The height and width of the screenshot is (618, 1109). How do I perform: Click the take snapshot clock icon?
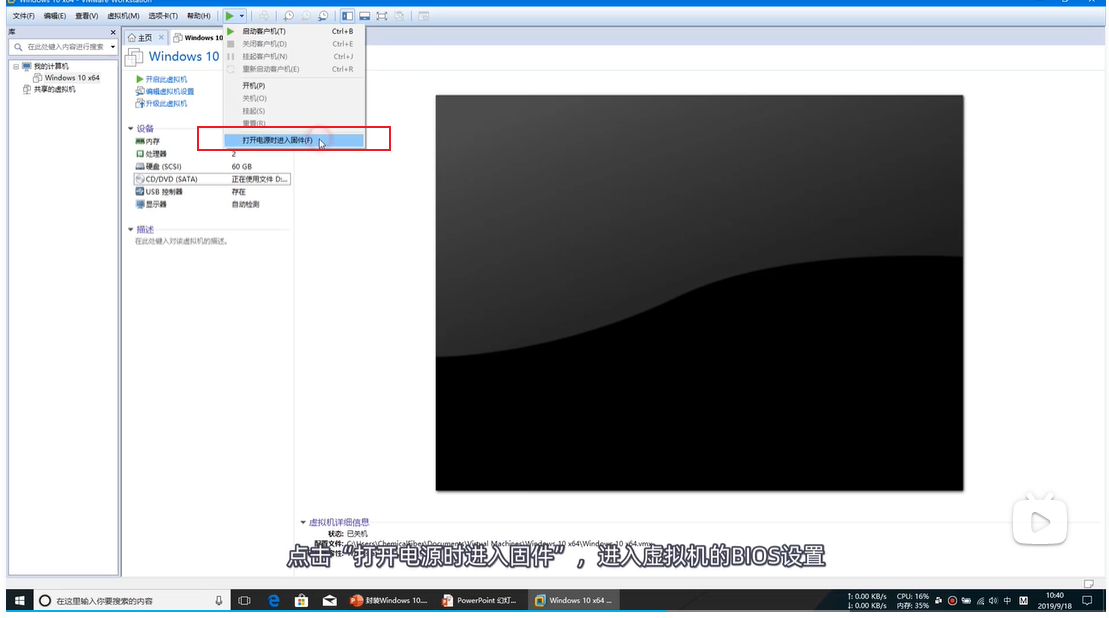click(x=289, y=16)
